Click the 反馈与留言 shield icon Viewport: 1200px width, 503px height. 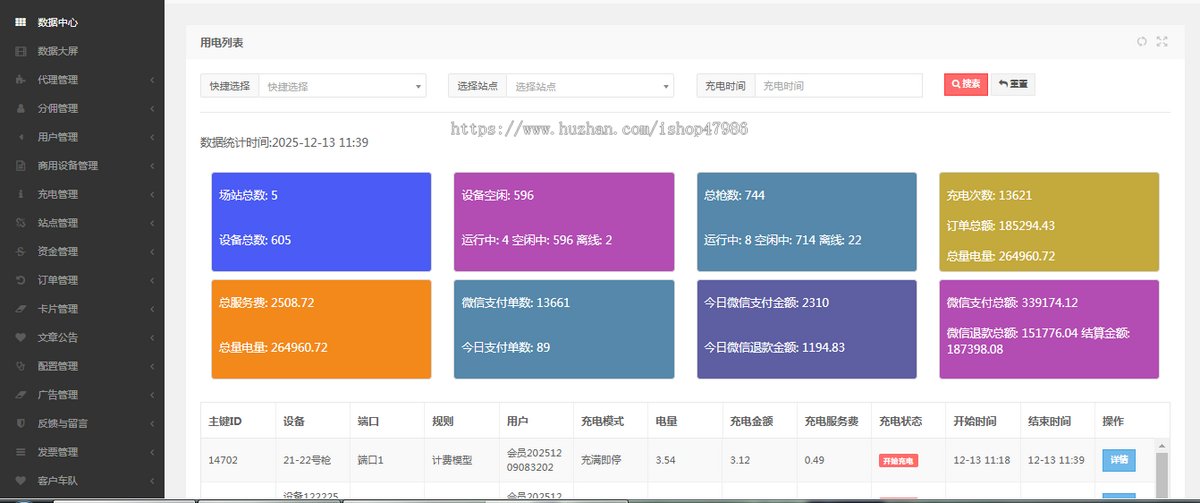(x=21, y=423)
